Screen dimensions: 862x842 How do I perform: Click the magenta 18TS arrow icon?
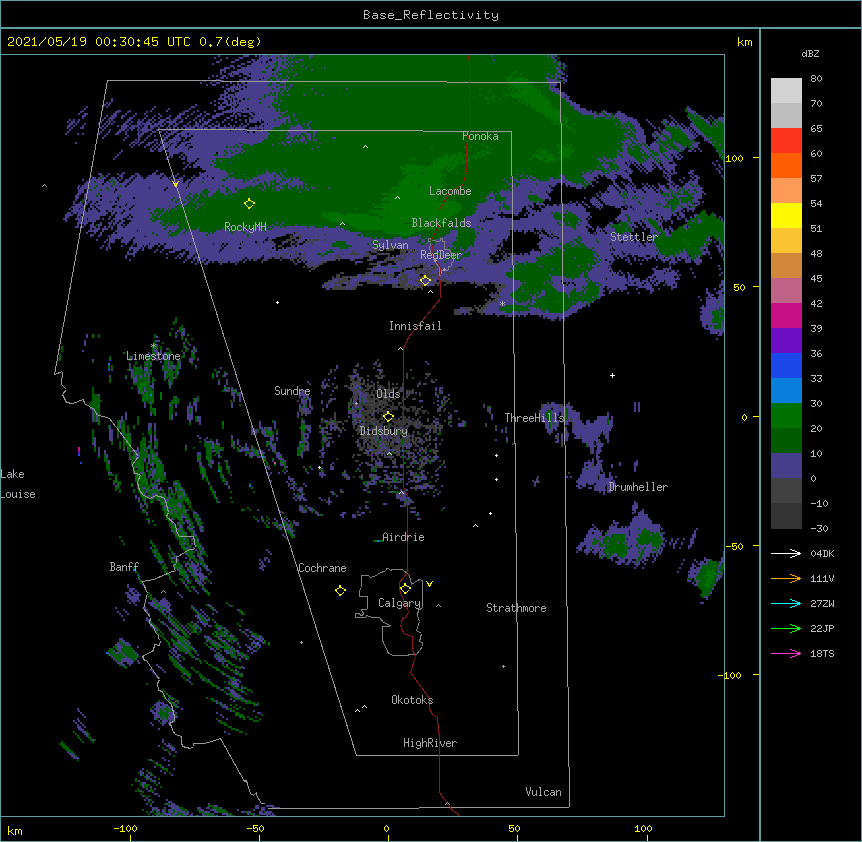pos(786,653)
